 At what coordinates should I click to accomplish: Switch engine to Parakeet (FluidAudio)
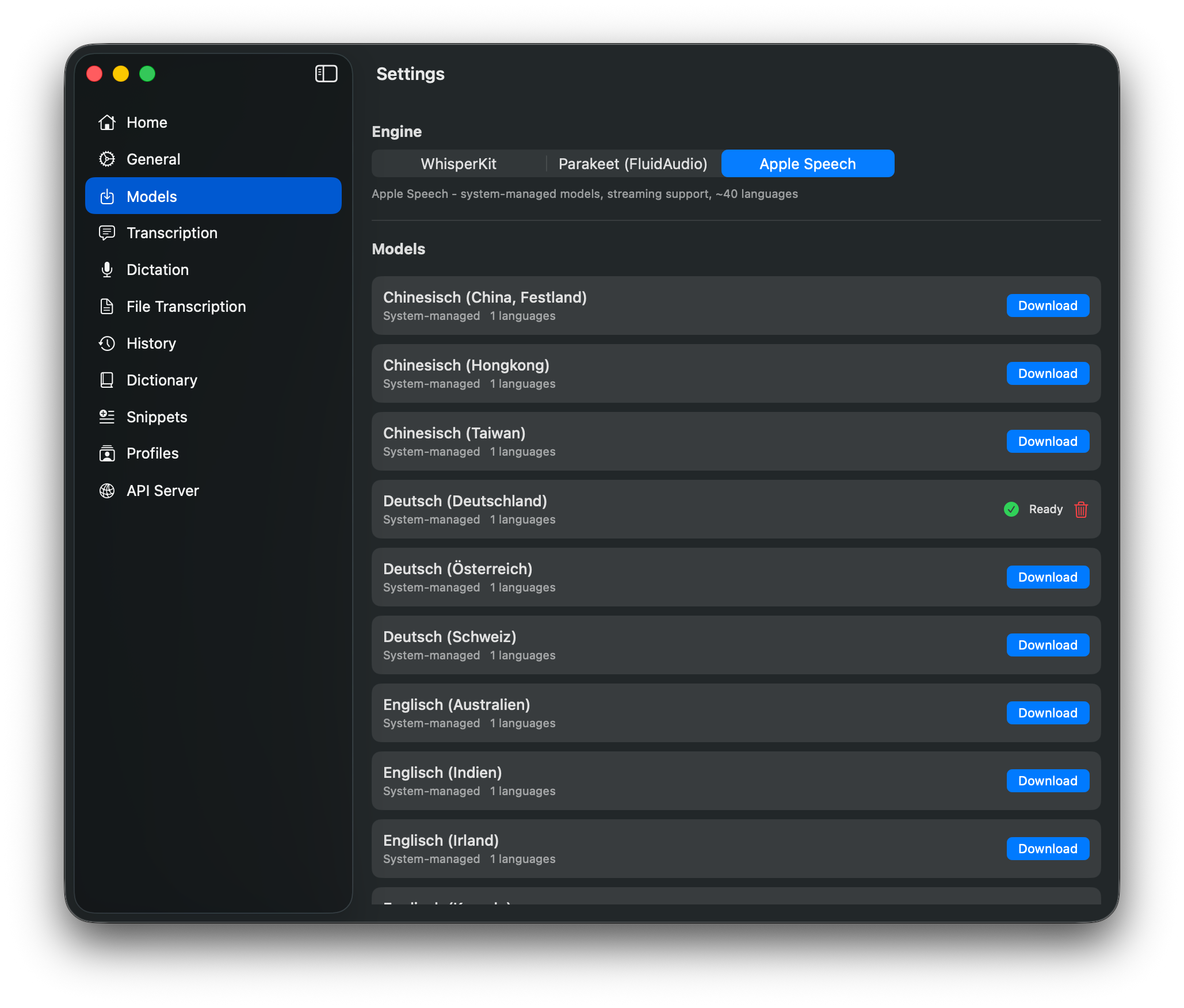coord(632,163)
